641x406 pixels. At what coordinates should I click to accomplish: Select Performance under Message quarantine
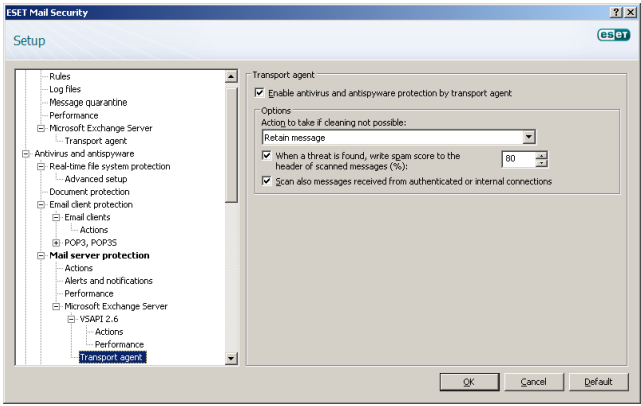(x=74, y=115)
